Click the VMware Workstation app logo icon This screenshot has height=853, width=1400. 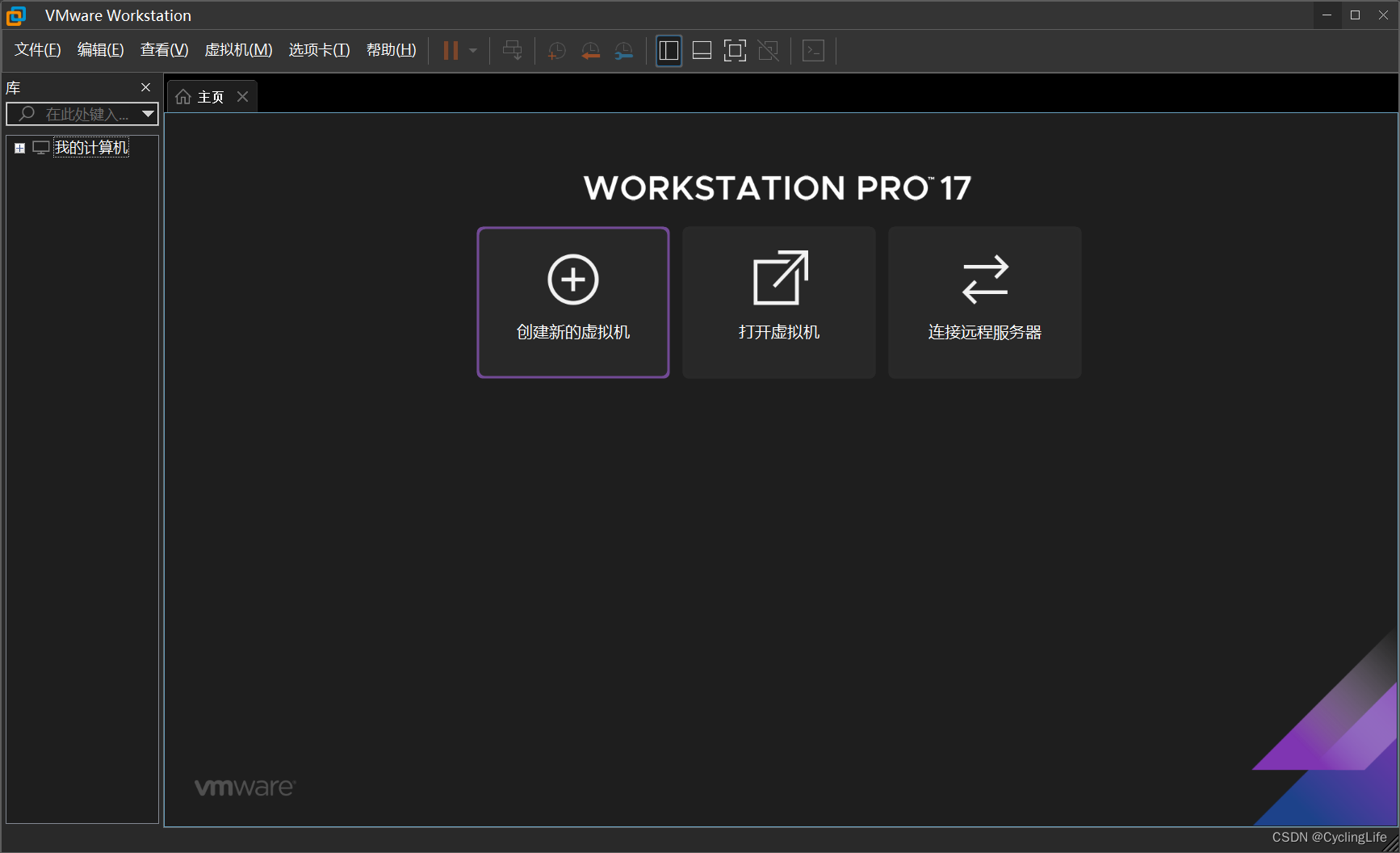(x=16, y=15)
